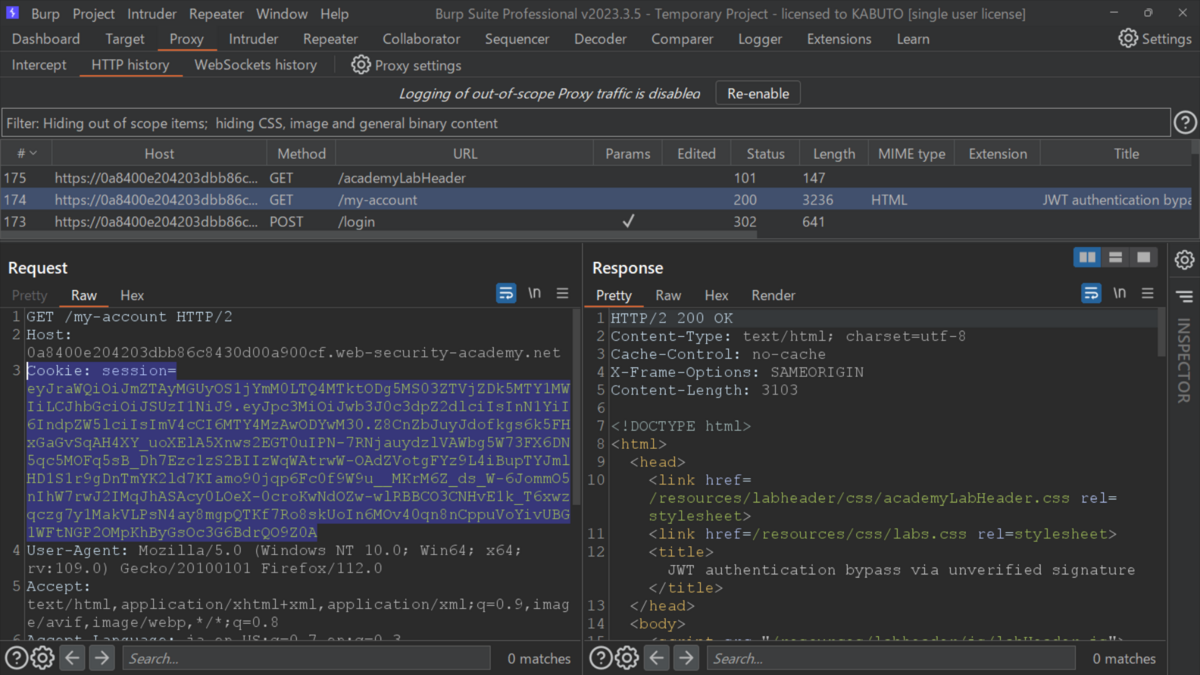Open the Intruder menu in menu bar
The image size is (1200, 675).
tap(152, 14)
